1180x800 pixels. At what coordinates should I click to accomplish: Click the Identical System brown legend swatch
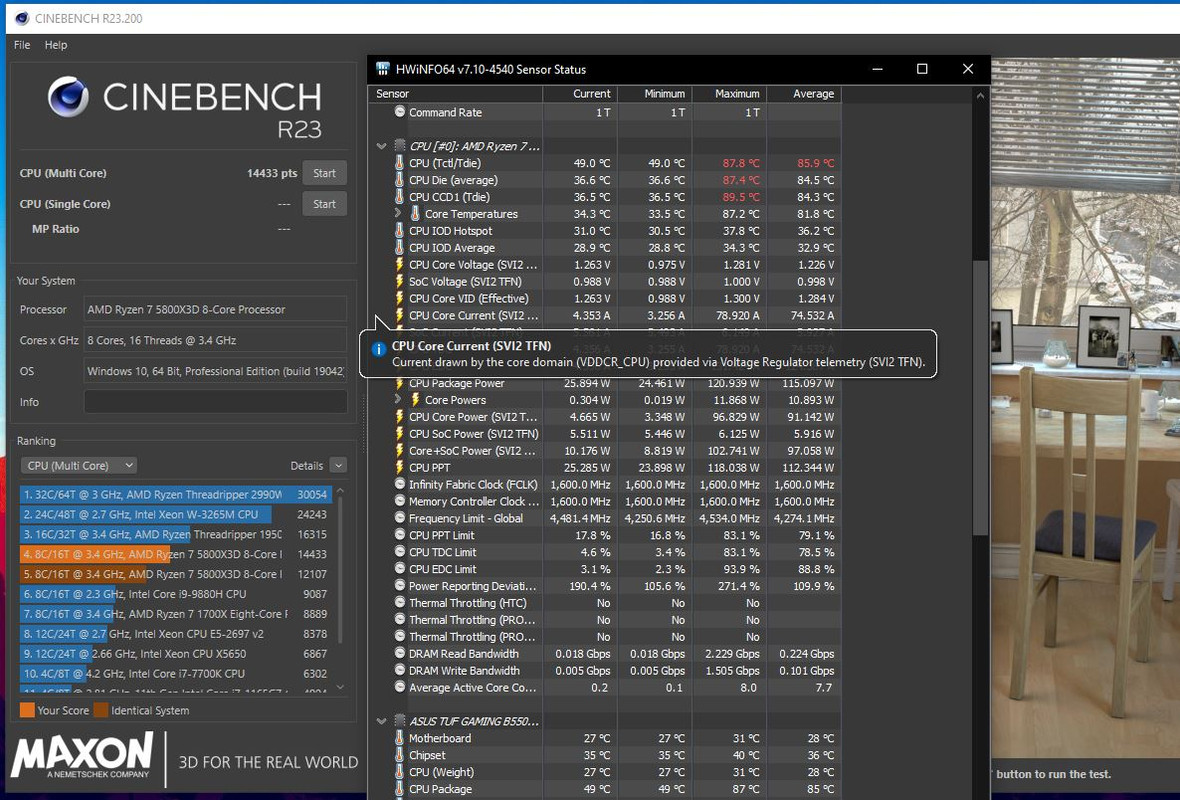(101, 710)
